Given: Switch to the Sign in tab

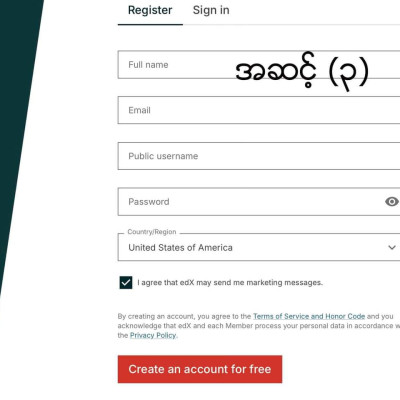Looking at the screenshot, I should pos(211,10).
